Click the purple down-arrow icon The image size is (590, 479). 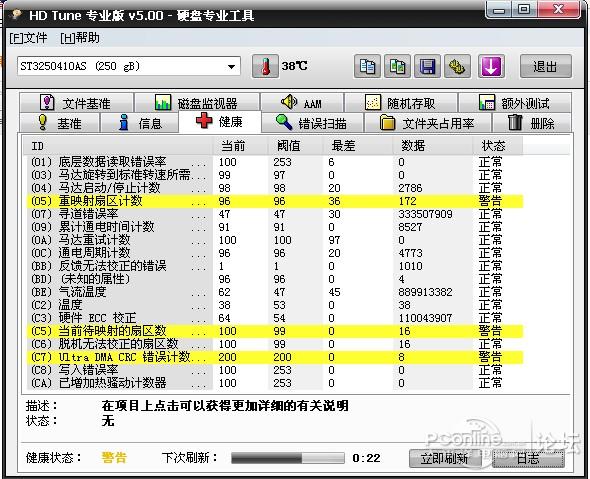click(491, 66)
